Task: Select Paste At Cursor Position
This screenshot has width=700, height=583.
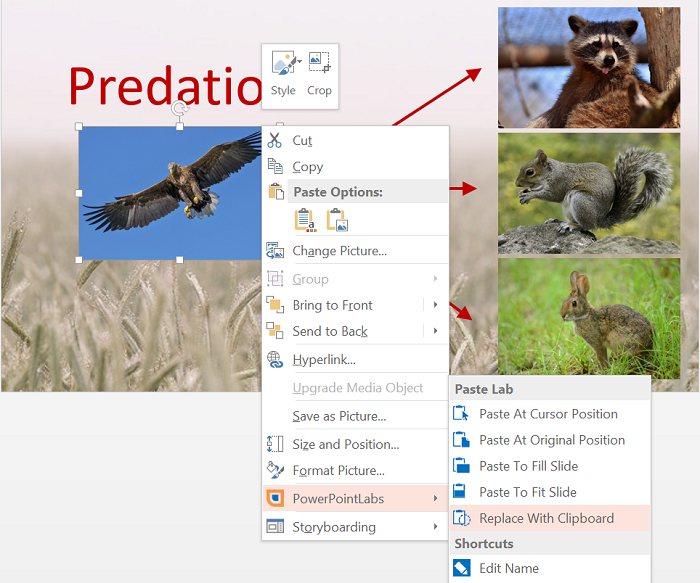Action: point(548,414)
